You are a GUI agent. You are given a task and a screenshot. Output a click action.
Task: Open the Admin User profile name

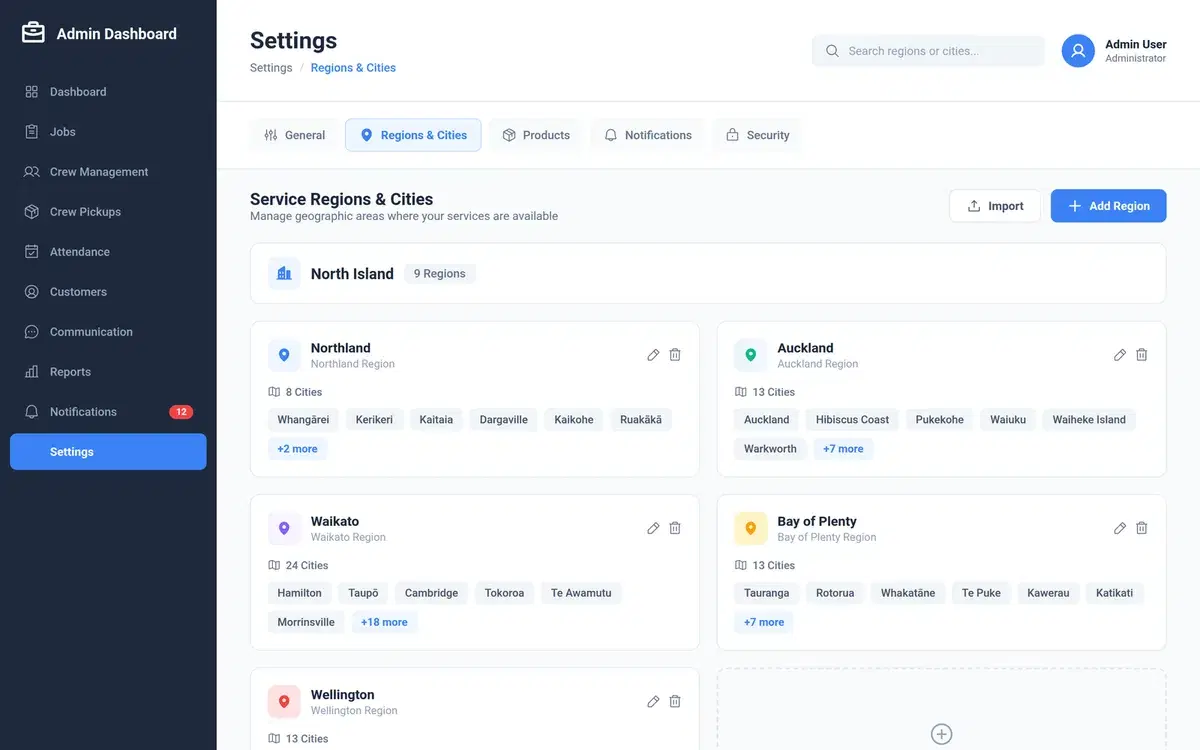pos(1135,44)
